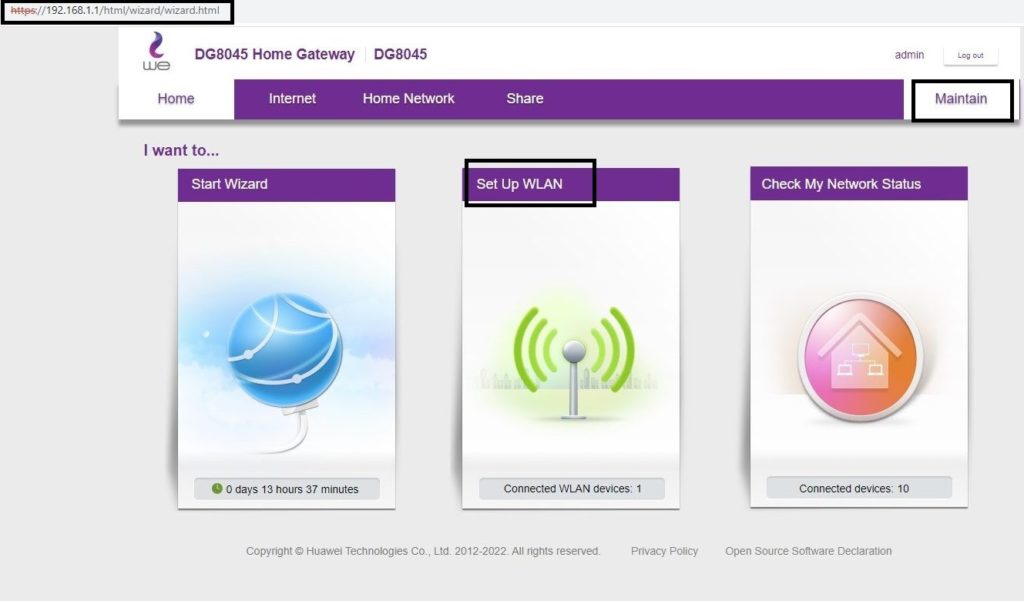Open the Open Source Software Declaration link

point(808,551)
